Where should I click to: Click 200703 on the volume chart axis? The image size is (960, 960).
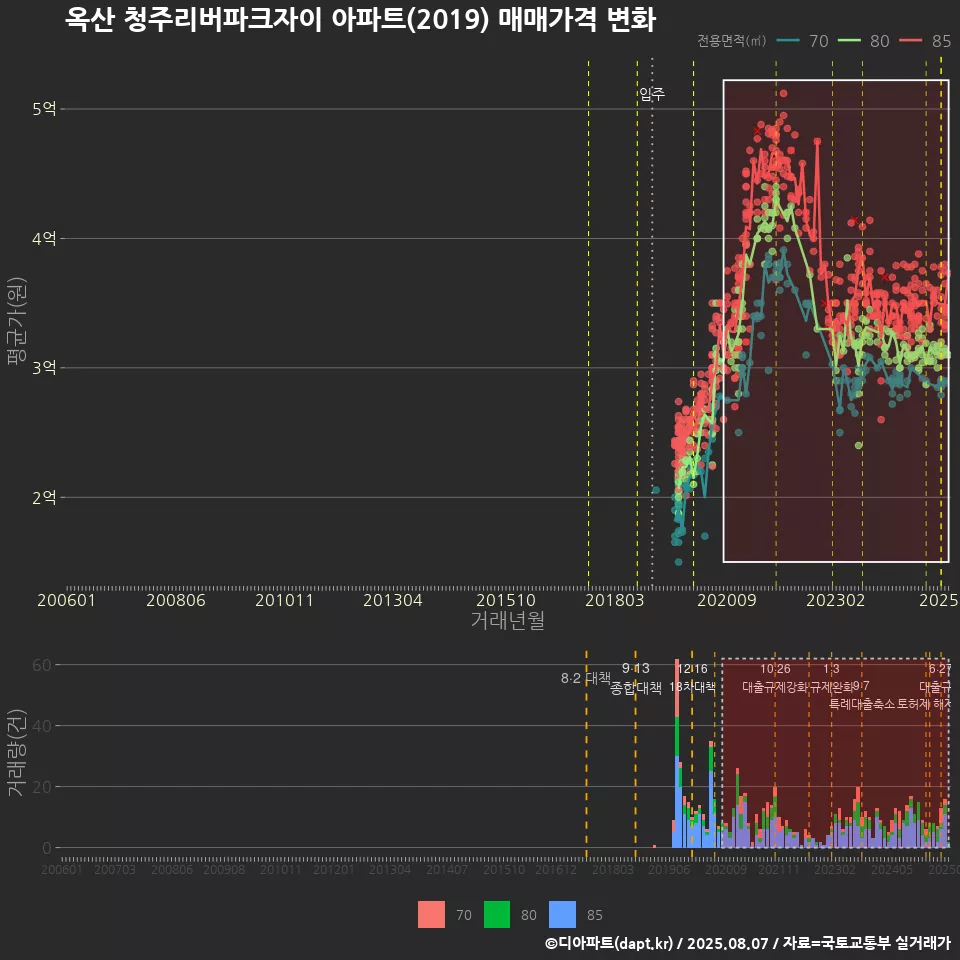(x=114, y=869)
